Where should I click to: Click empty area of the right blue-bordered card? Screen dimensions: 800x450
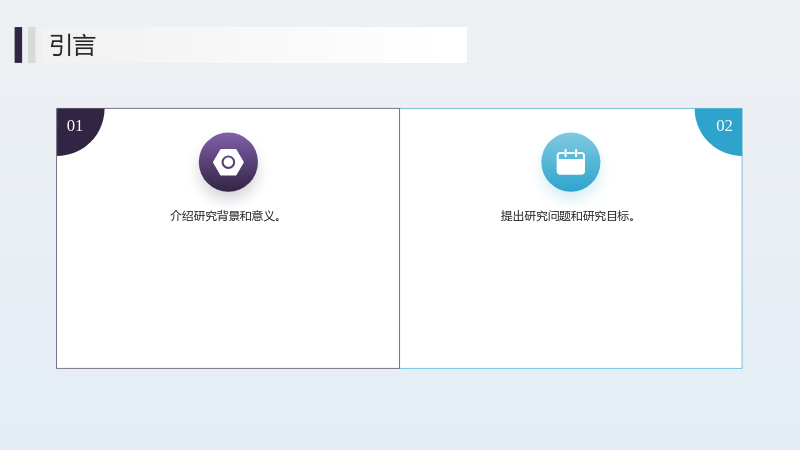point(570,296)
